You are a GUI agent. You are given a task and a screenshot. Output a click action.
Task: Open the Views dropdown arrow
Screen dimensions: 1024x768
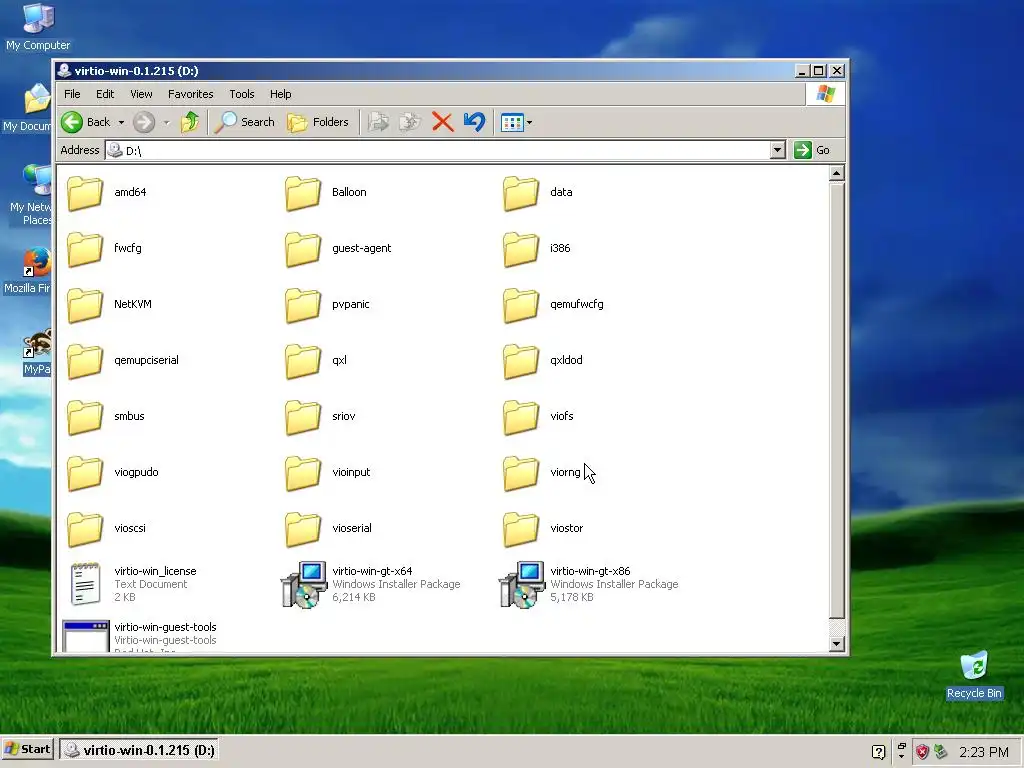point(529,122)
